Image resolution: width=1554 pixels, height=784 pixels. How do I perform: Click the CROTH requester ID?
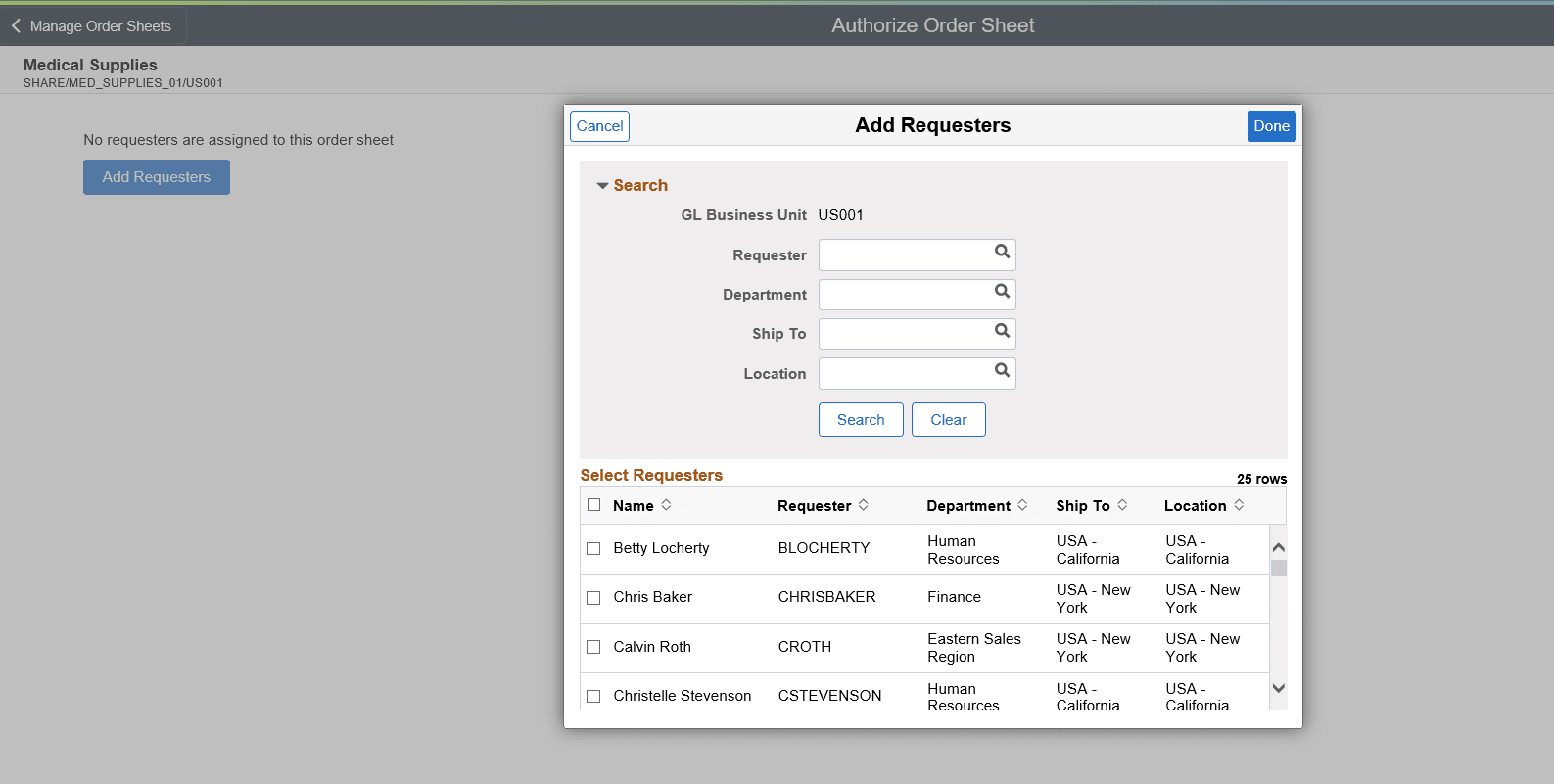point(805,647)
